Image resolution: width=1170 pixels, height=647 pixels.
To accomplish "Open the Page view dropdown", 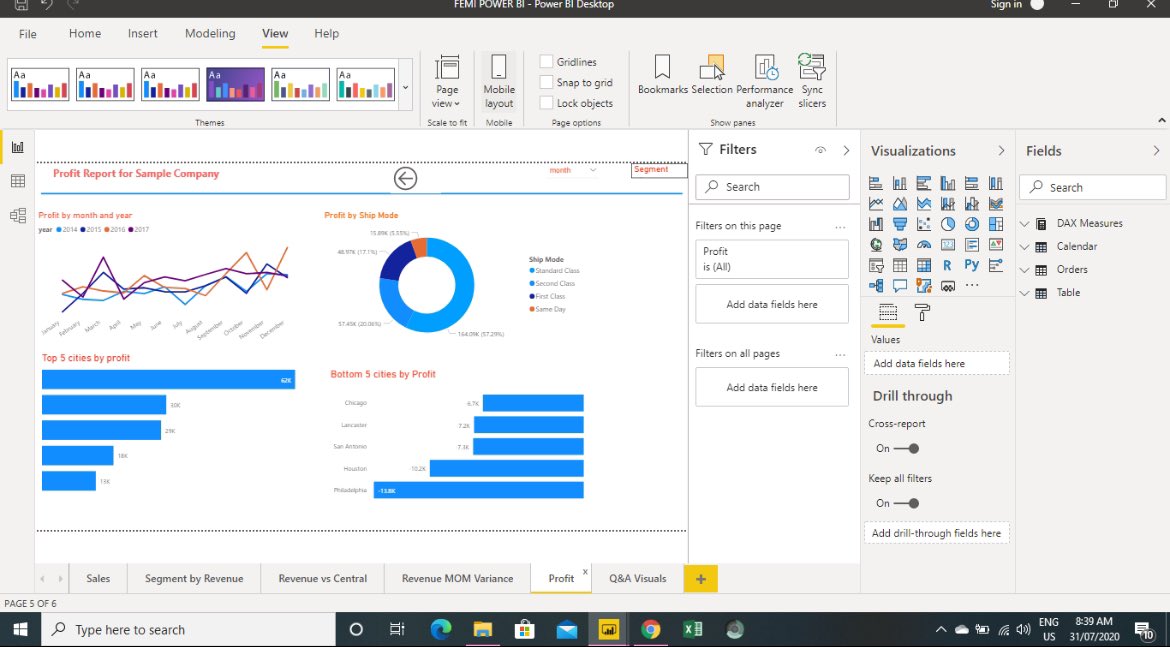I will click(447, 83).
